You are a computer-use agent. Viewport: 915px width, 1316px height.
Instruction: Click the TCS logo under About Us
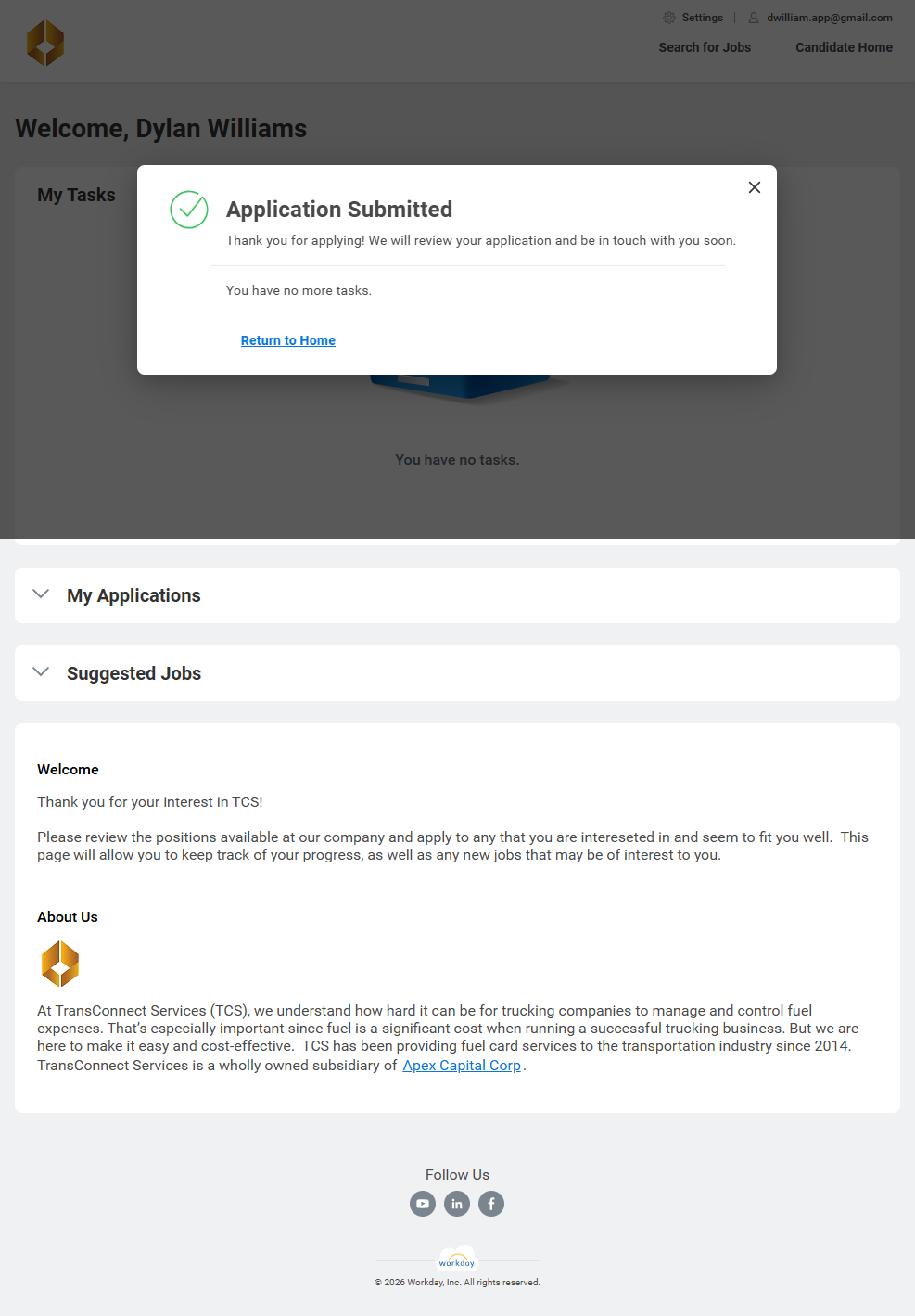coord(60,964)
